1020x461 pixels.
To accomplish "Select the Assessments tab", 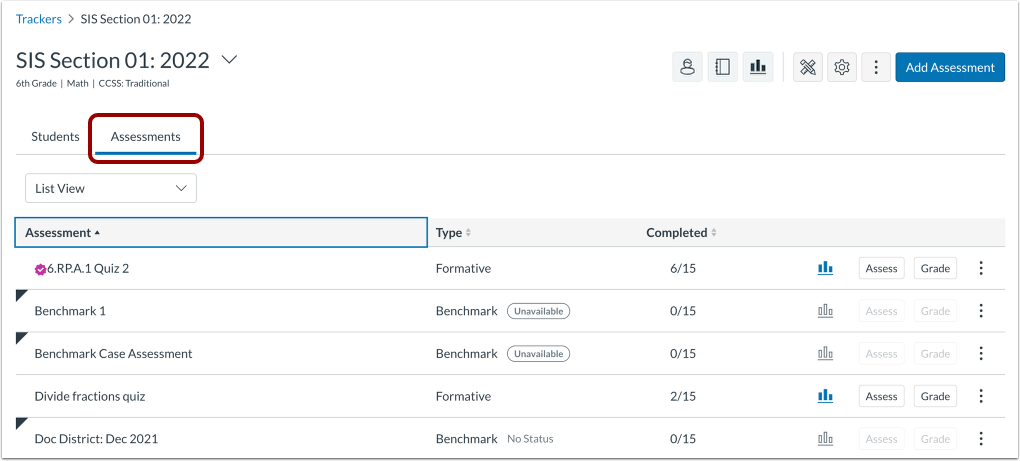I will click(x=146, y=137).
